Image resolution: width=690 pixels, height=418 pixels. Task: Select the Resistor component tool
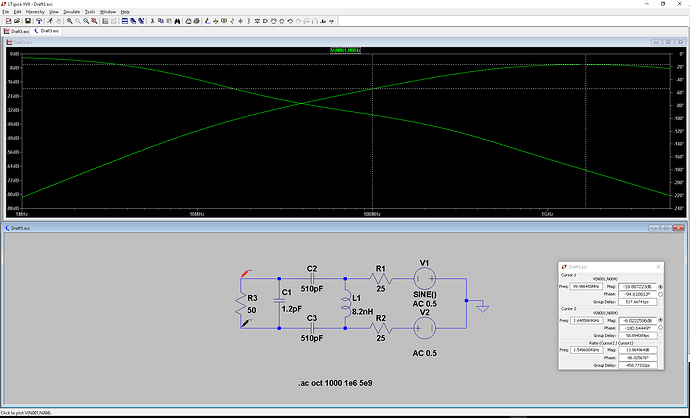click(232, 19)
